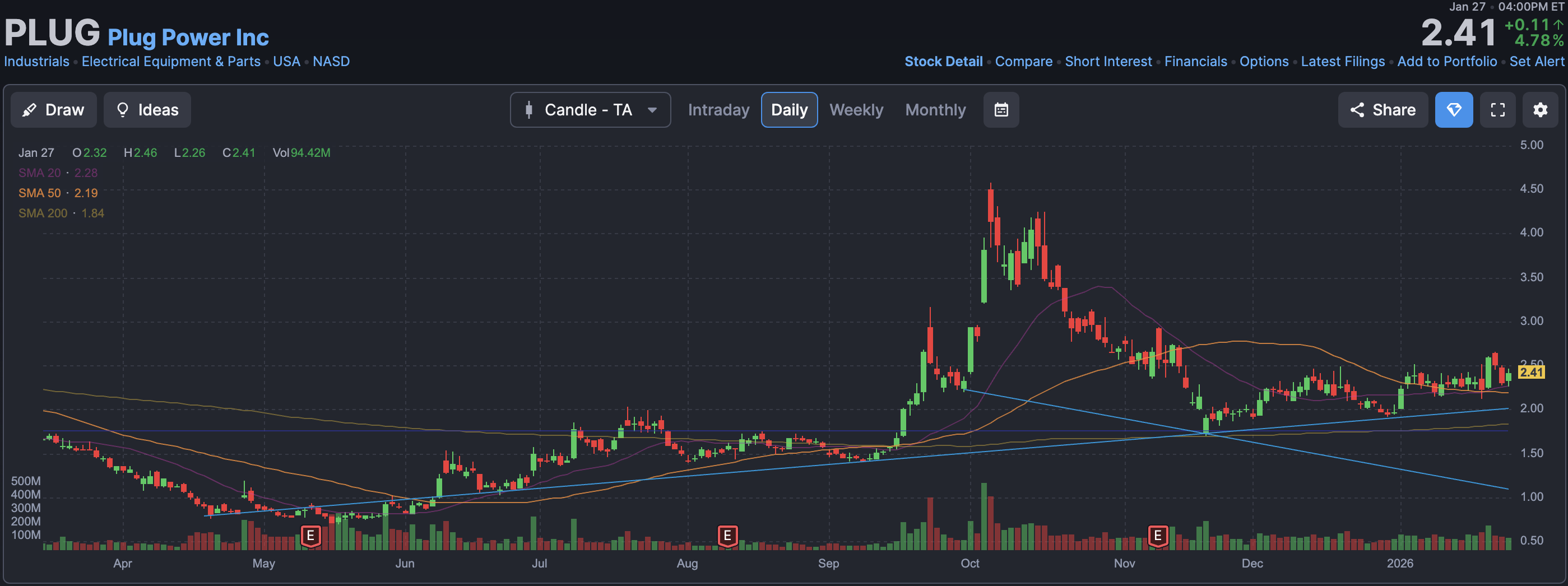This screenshot has height=586, width=1568.
Task: Open the Industrials sector link
Action: click(x=36, y=62)
